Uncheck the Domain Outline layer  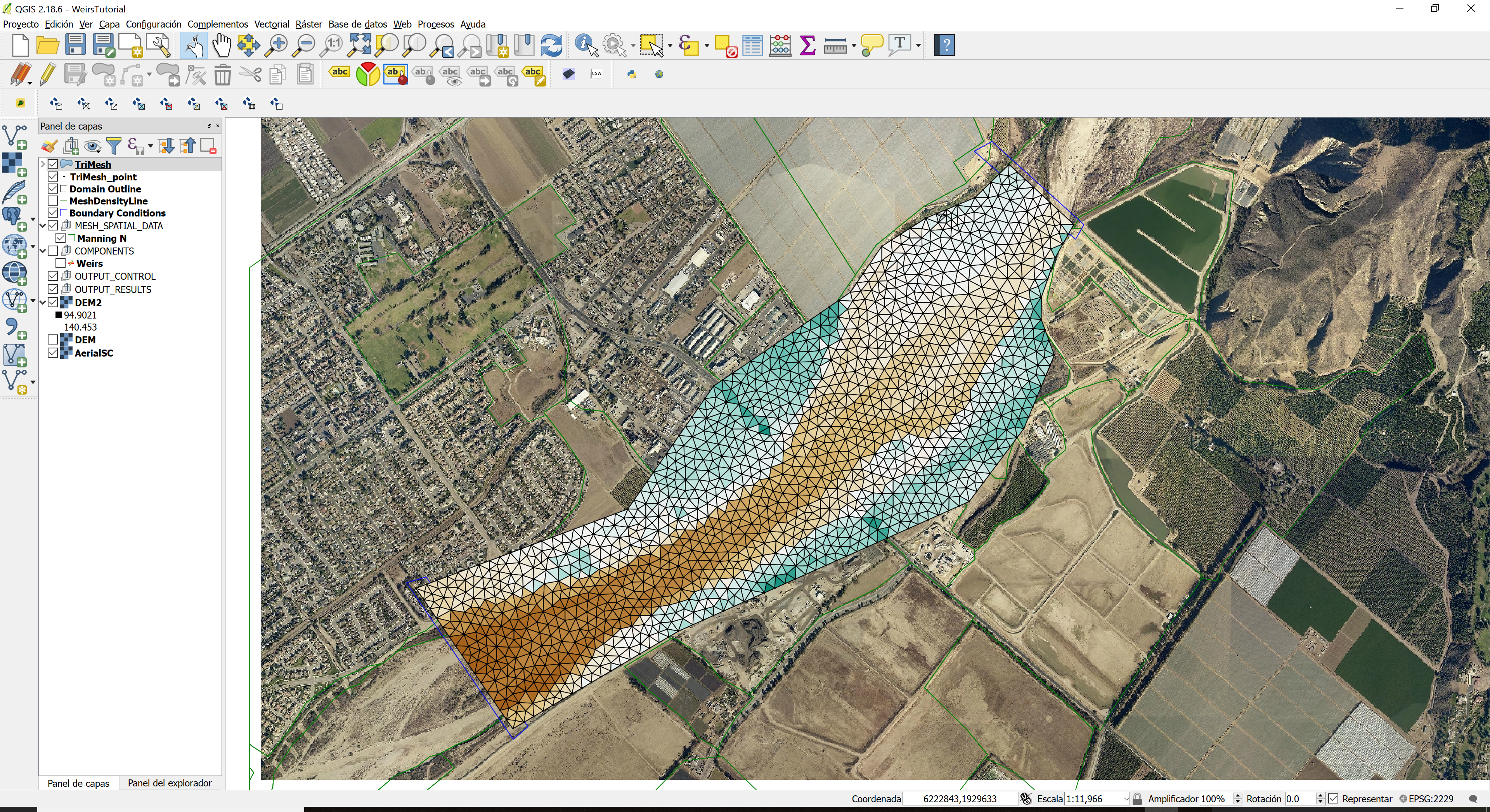point(53,189)
